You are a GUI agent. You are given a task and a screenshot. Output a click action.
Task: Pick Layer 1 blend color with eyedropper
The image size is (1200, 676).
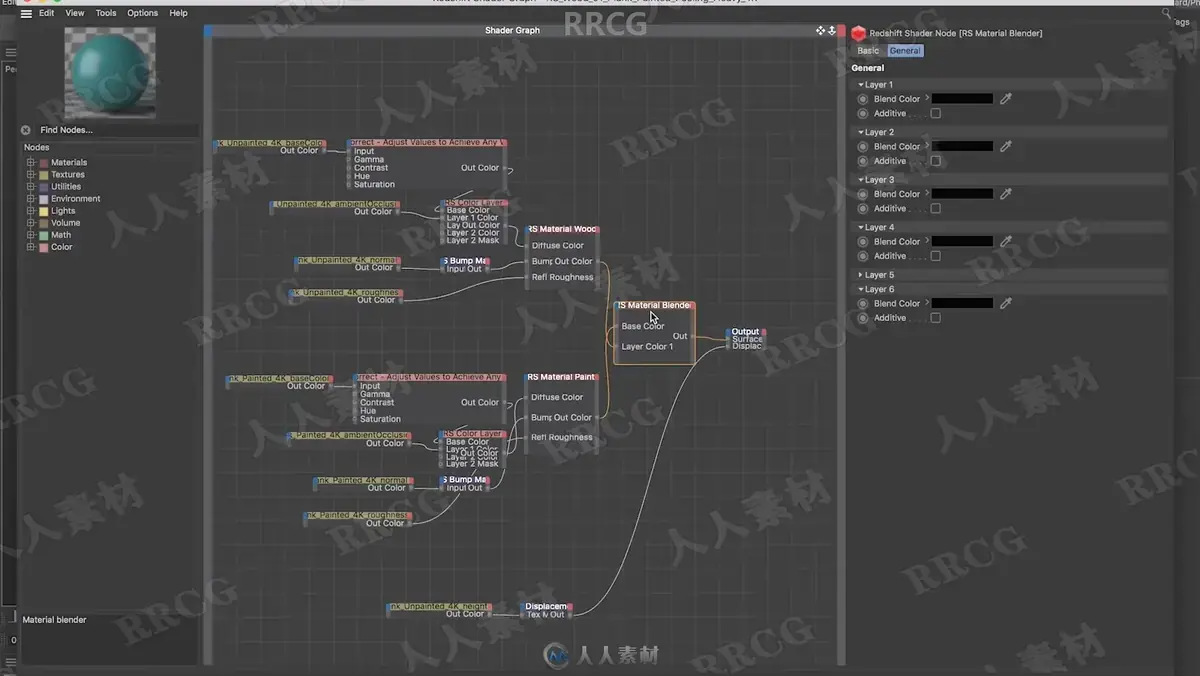(x=1006, y=99)
